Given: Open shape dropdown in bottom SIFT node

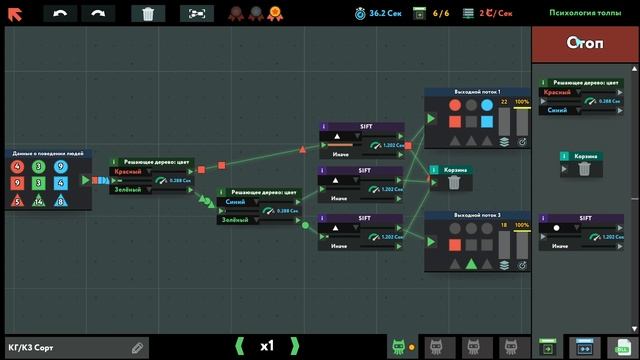Looking at the screenshot, I should [x=340, y=228].
